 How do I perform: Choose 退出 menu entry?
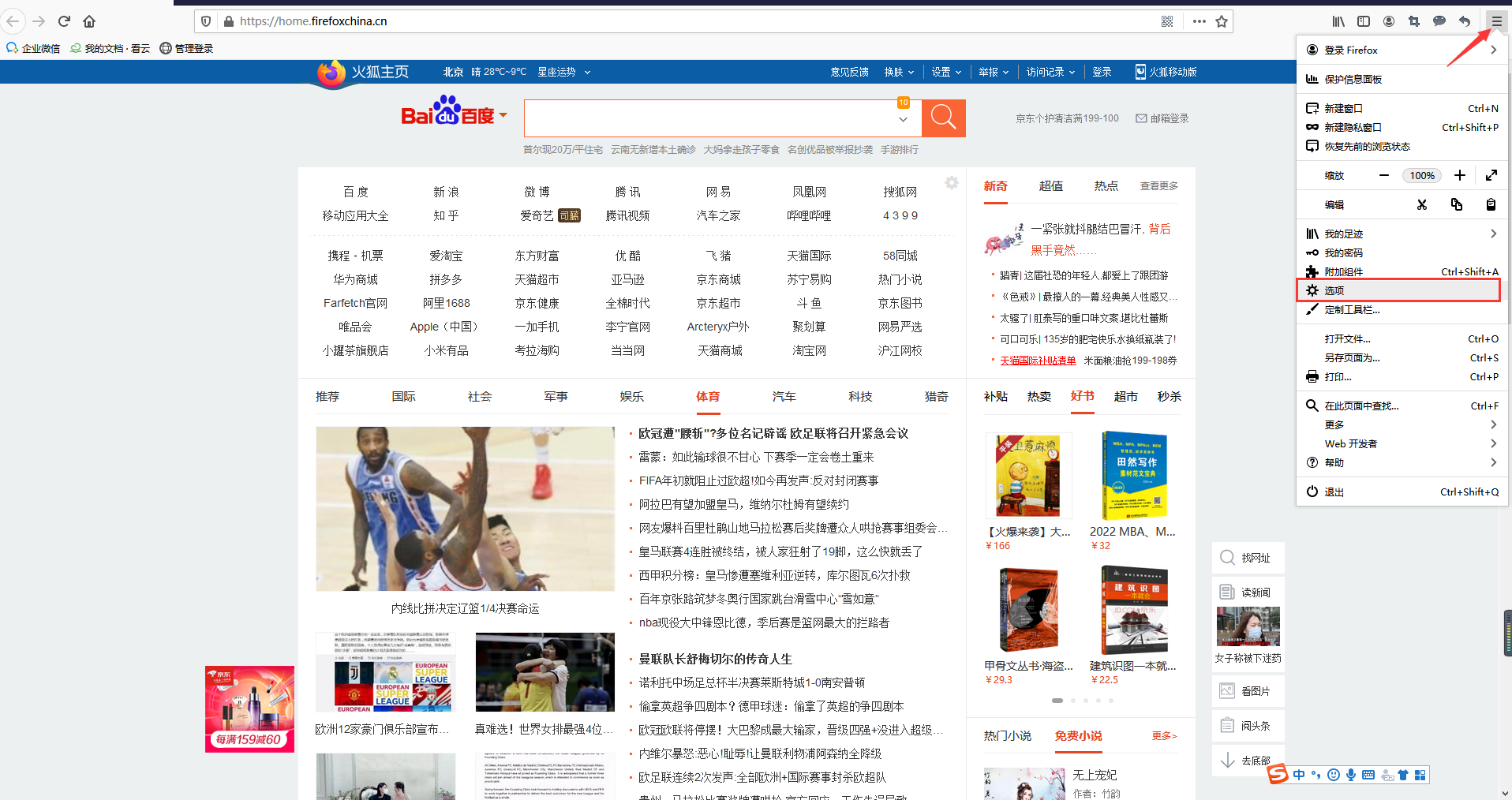pos(1402,492)
